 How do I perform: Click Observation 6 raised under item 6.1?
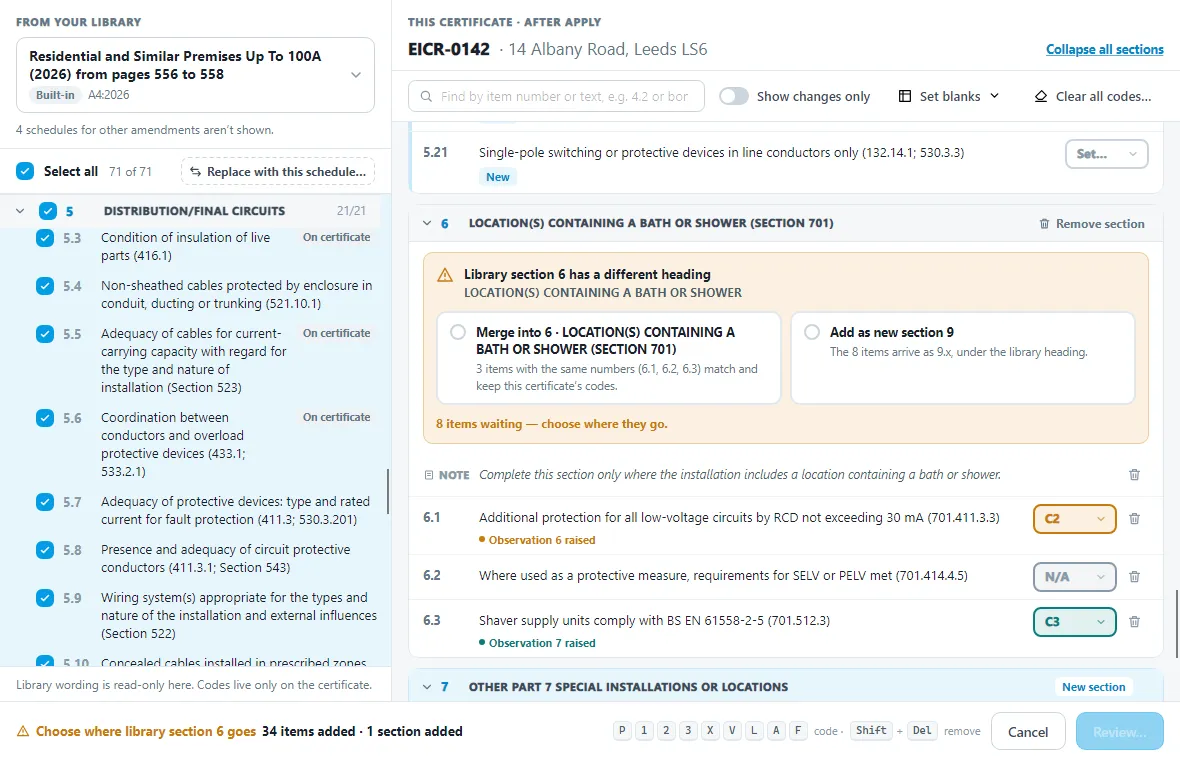[x=537, y=540]
